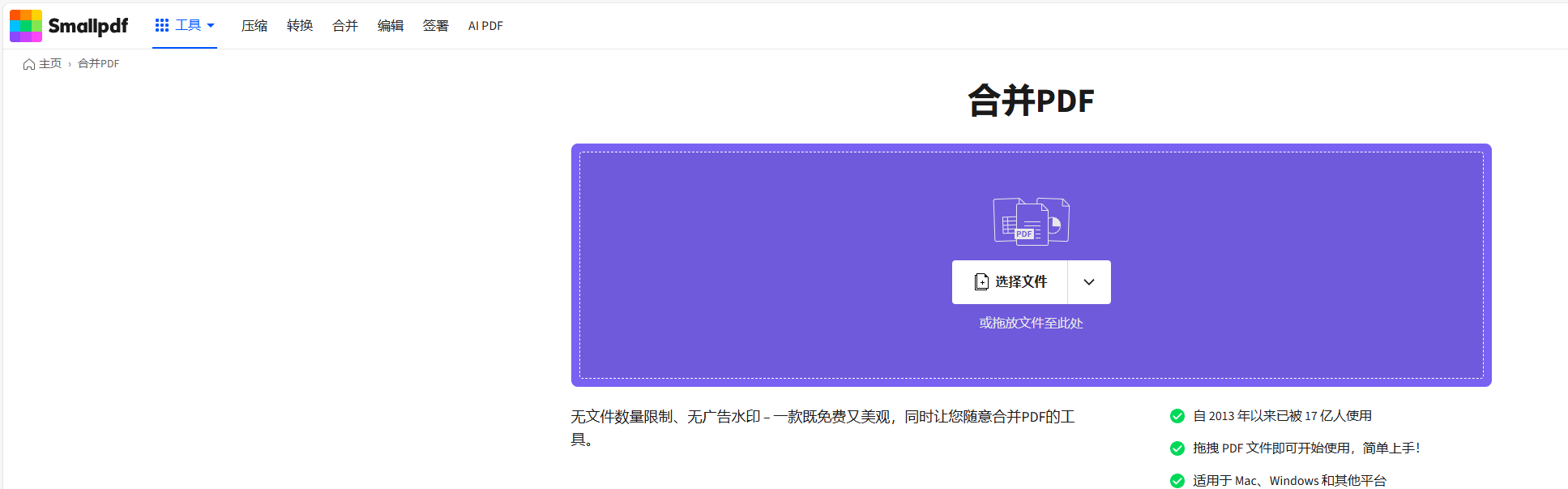Viewport: 1568px width, 489px height.
Task: Click green checkmark beside 适用于 Mac
Action: 1177,481
